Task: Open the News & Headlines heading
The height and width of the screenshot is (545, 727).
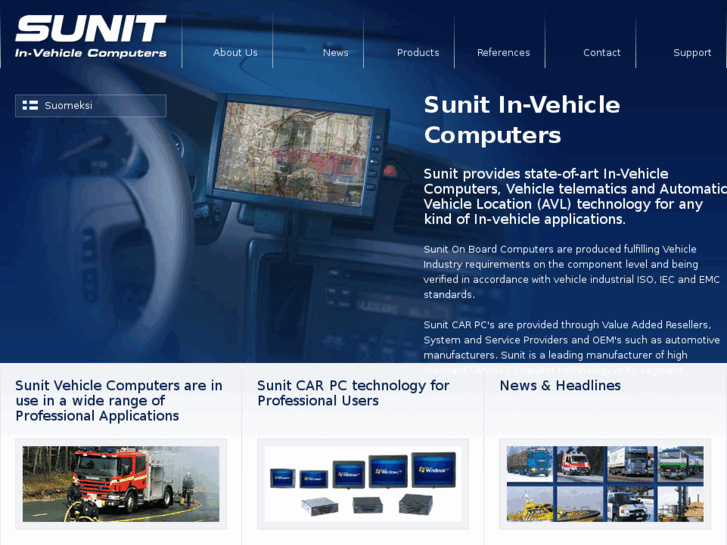Action: point(560,385)
